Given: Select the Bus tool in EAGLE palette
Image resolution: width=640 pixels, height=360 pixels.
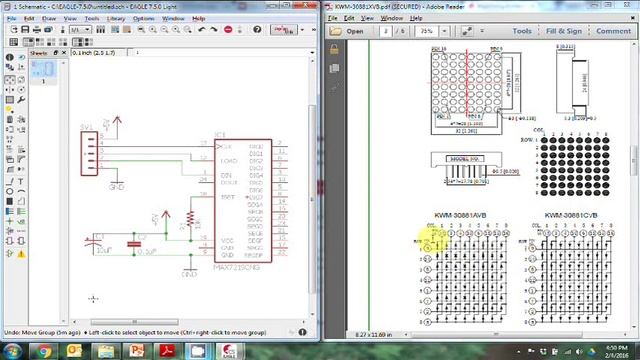Looking at the screenshot, I should (x=10, y=211).
